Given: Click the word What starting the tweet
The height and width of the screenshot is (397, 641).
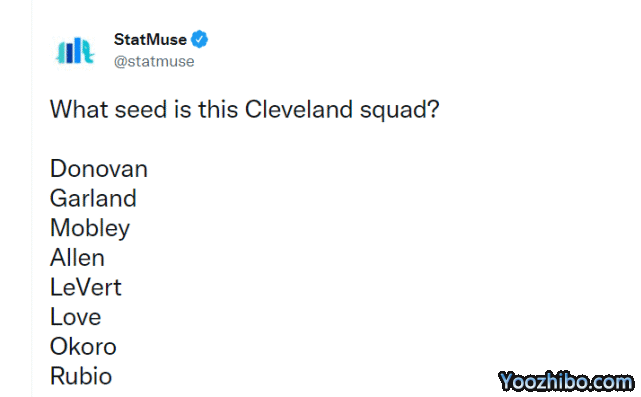Looking at the screenshot, I should pyautogui.click(x=79, y=110).
